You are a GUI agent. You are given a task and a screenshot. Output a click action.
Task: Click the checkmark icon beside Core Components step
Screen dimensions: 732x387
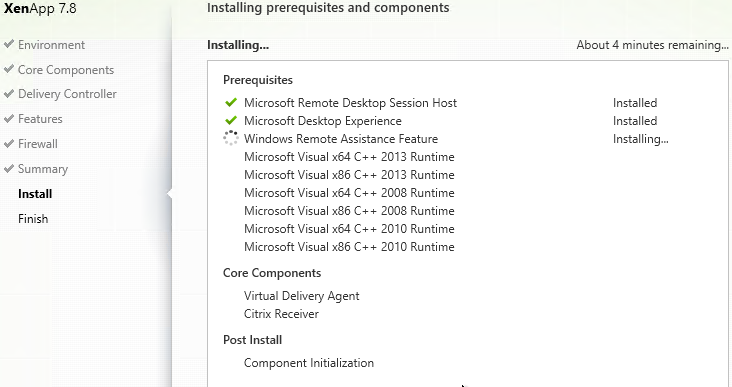[x=8, y=69]
